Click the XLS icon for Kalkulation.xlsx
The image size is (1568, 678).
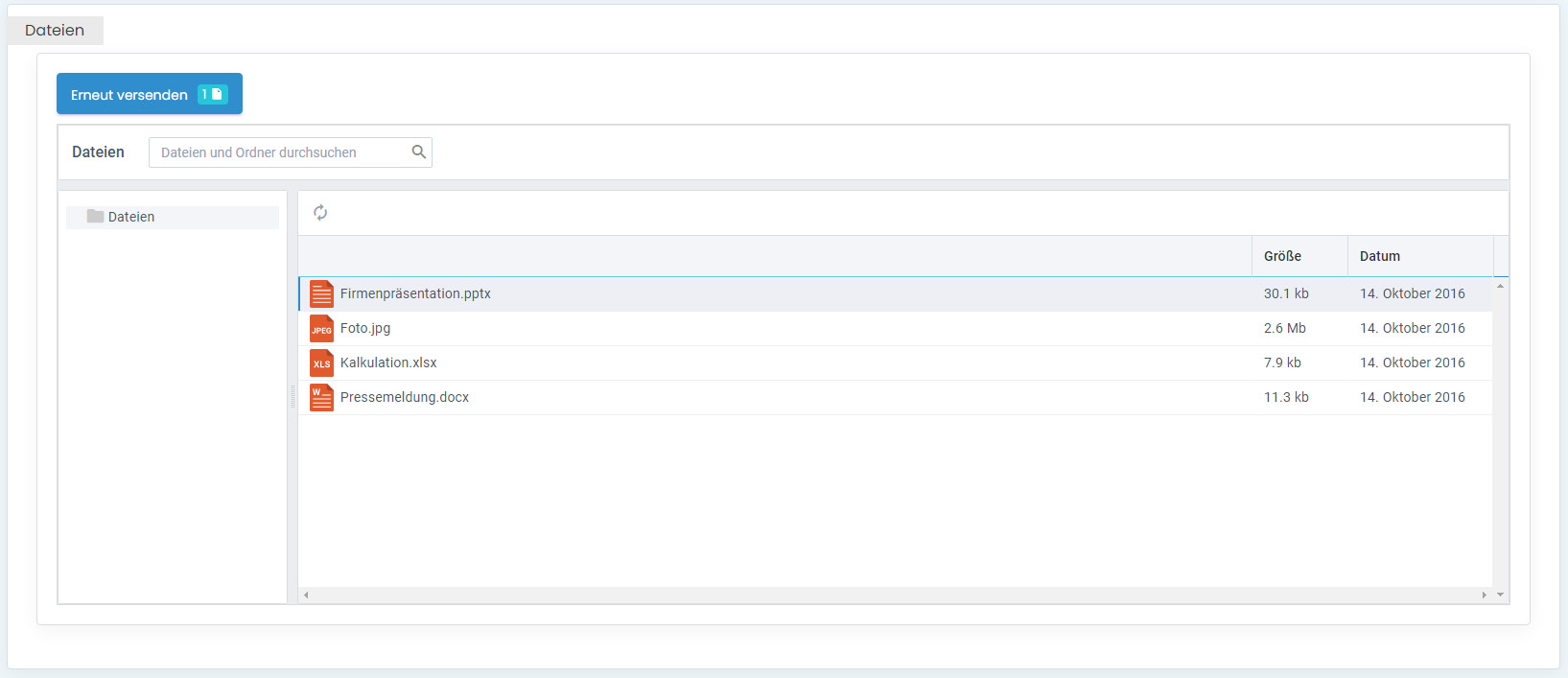(x=321, y=363)
